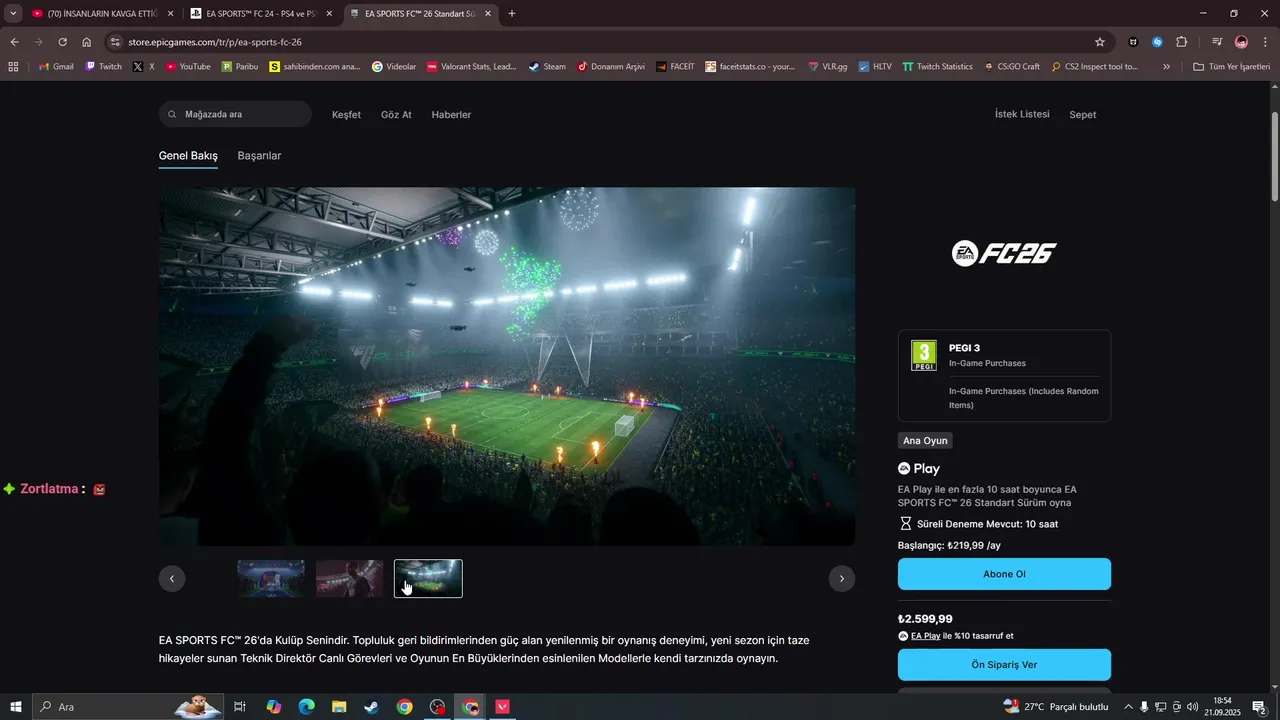Open the sahibinden.com bookmark
This screenshot has width=1280, height=720.
click(x=315, y=67)
